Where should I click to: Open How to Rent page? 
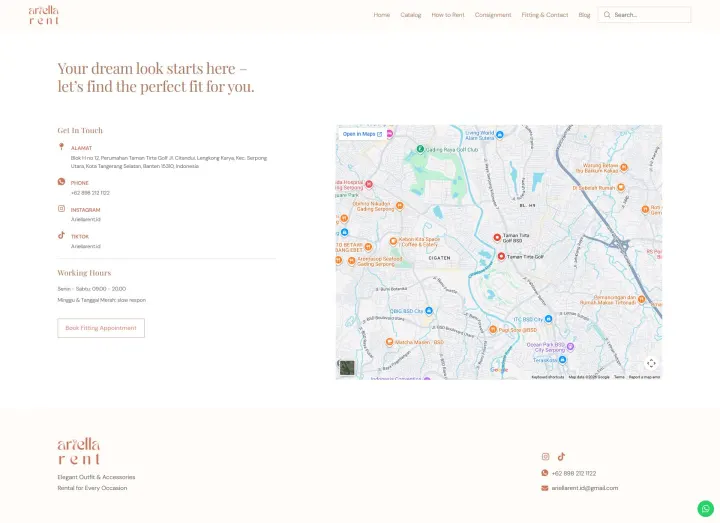pos(448,15)
